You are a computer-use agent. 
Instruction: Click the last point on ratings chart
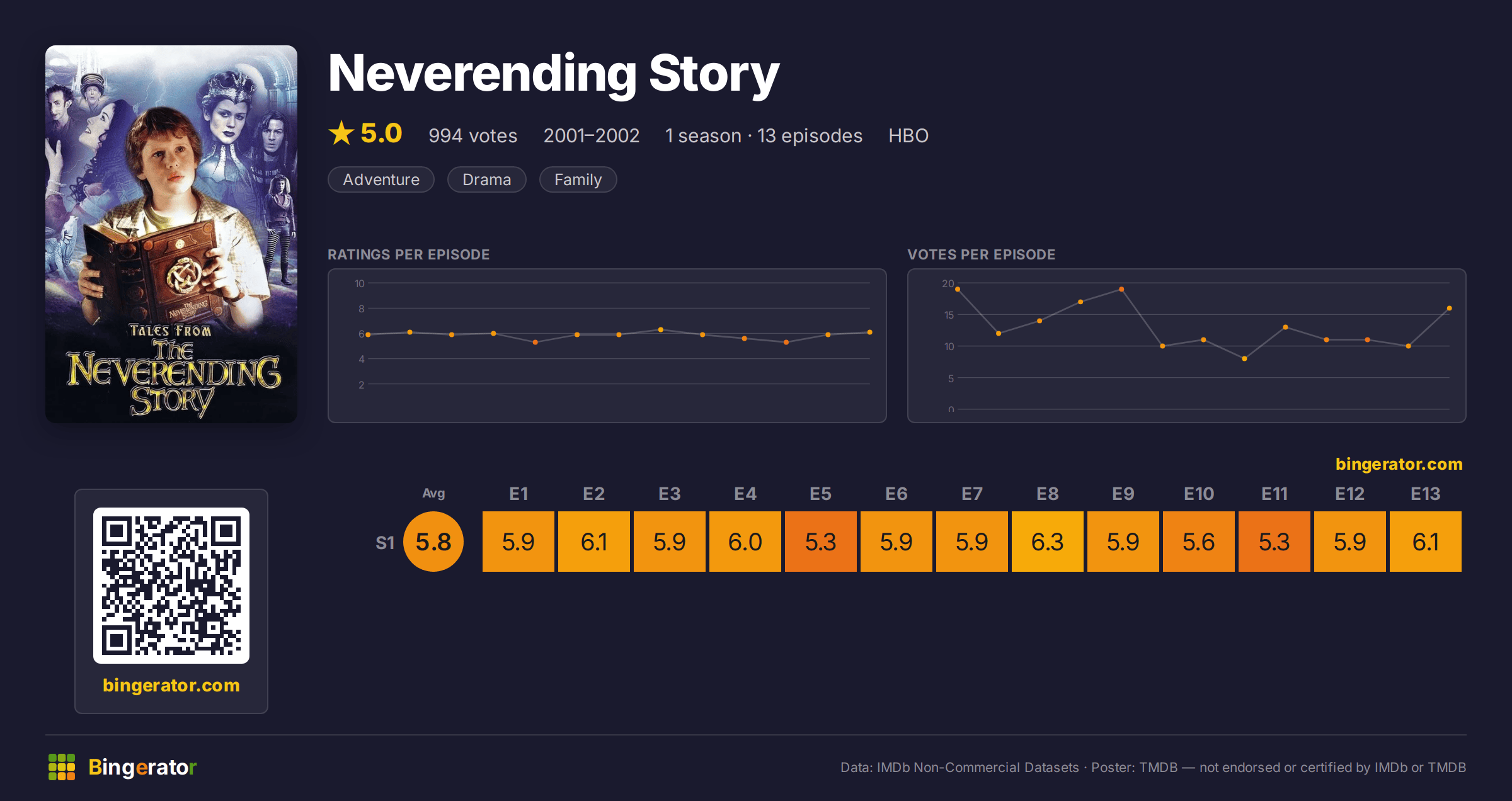(870, 332)
